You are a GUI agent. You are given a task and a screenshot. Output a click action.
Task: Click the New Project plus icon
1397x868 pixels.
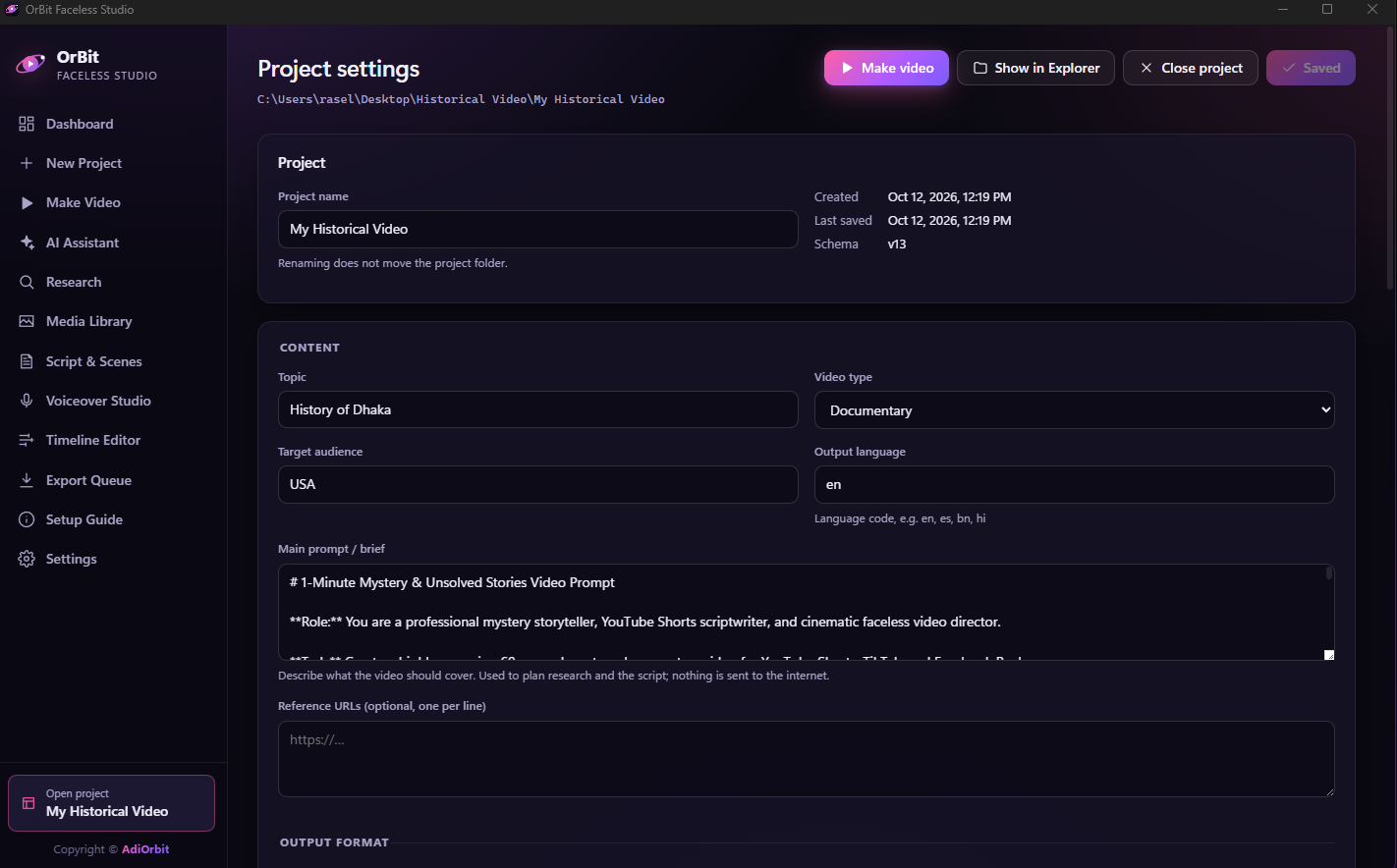(27, 163)
